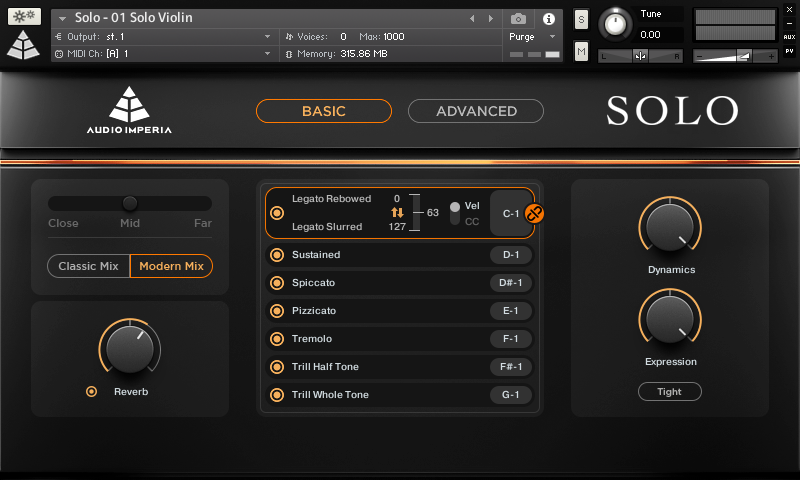
Task: Toggle the Reverb on/off button
Action: click(x=91, y=392)
